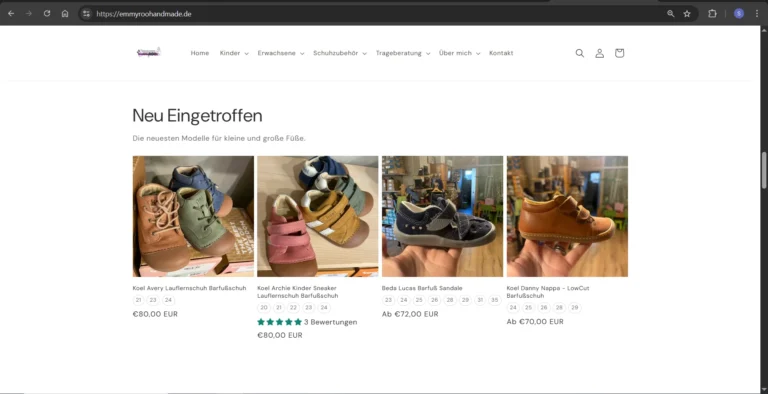Expand the Trageberatung dropdown menu
This screenshot has height=394, width=768.
[x=403, y=53]
